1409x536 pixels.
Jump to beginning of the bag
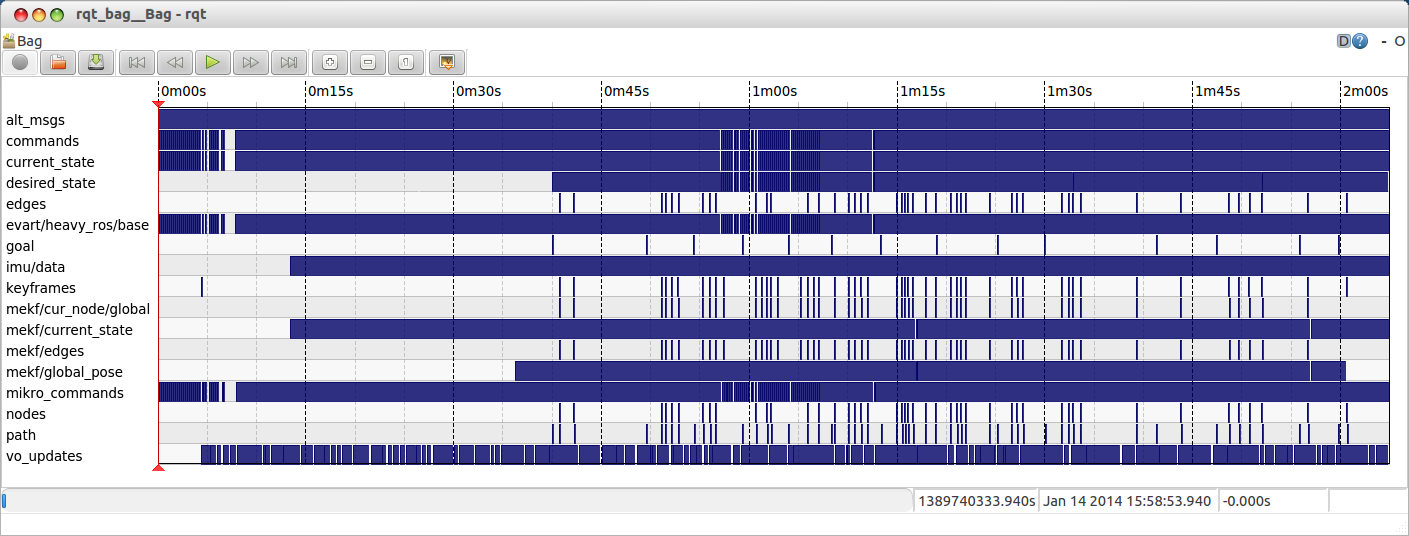[x=137, y=62]
